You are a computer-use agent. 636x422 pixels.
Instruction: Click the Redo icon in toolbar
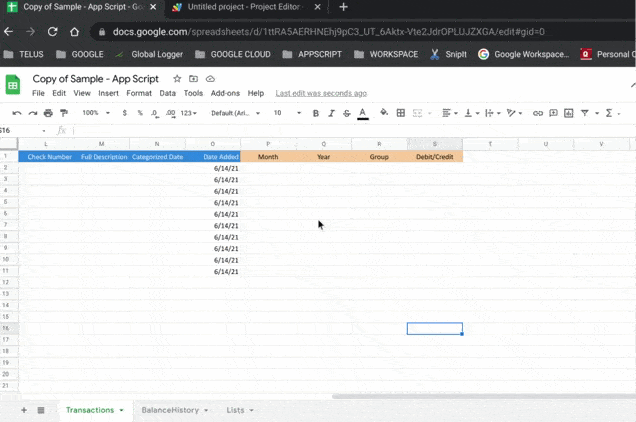tap(33, 113)
